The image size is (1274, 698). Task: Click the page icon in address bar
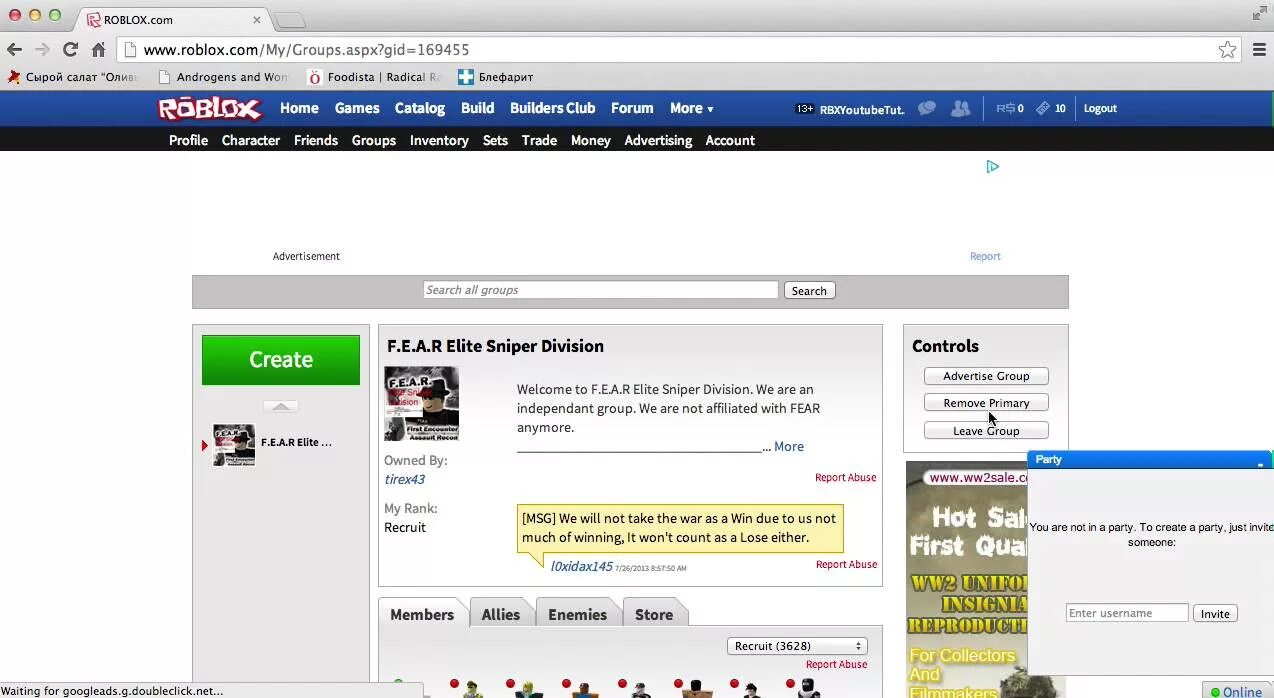click(x=130, y=49)
